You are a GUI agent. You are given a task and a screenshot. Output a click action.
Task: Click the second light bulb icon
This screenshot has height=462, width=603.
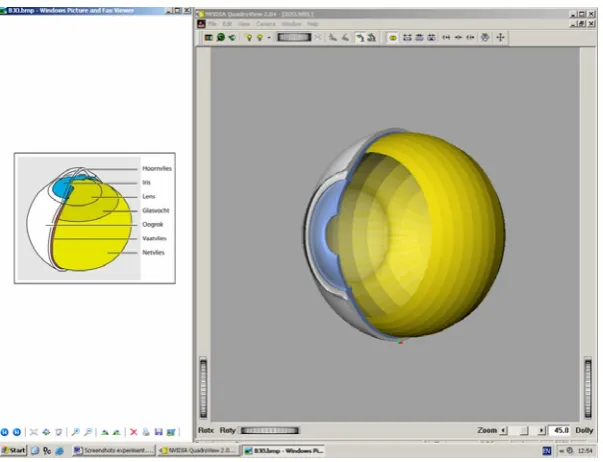(260, 37)
